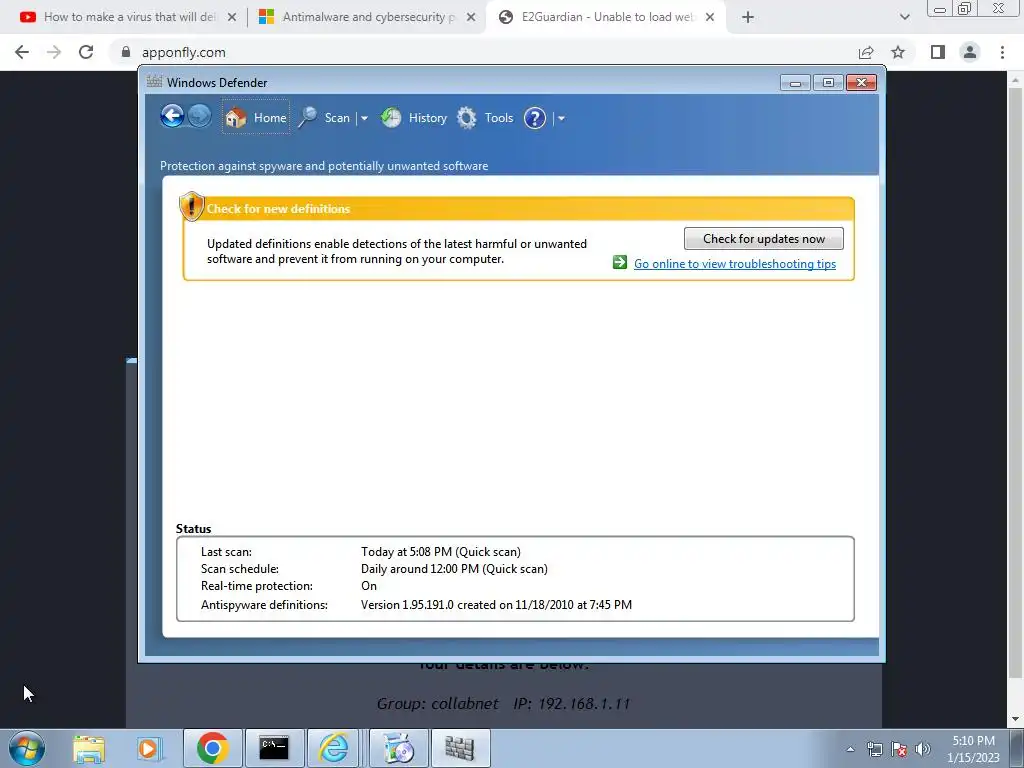The width and height of the screenshot is (1024, 768).
Task: Close the Antimalware tab
Action: click(471, 17)
